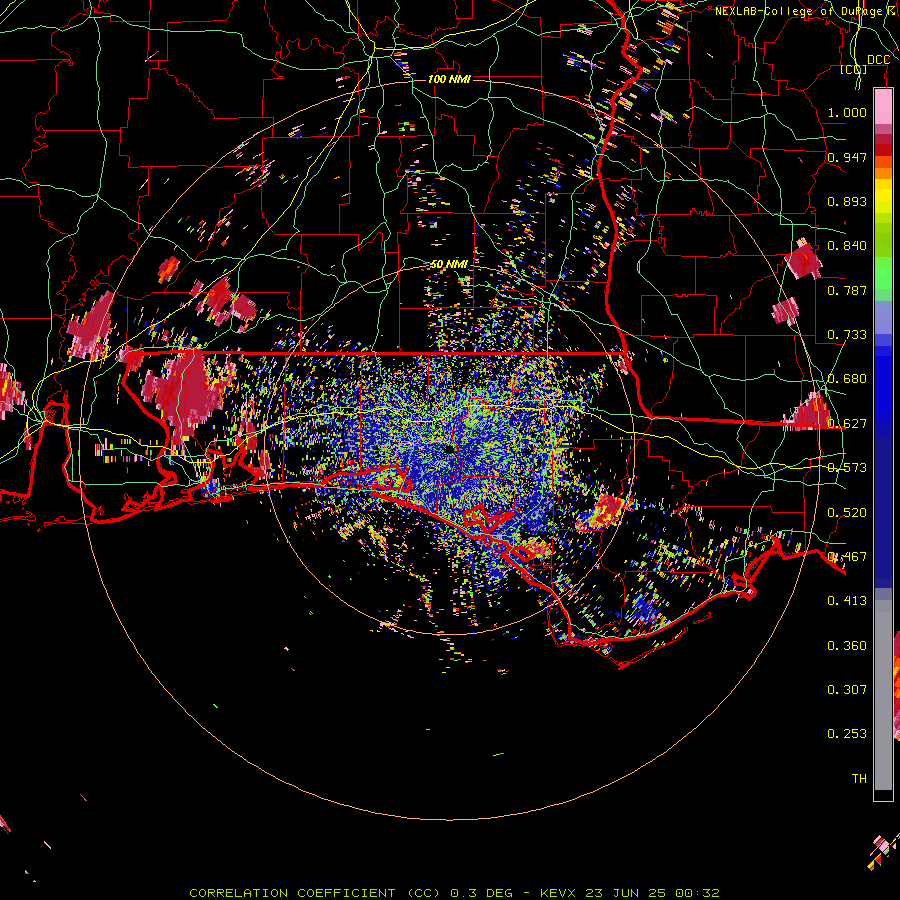
Task: Select the 0.467 value on the scale
Action: [x=847, y=557]
